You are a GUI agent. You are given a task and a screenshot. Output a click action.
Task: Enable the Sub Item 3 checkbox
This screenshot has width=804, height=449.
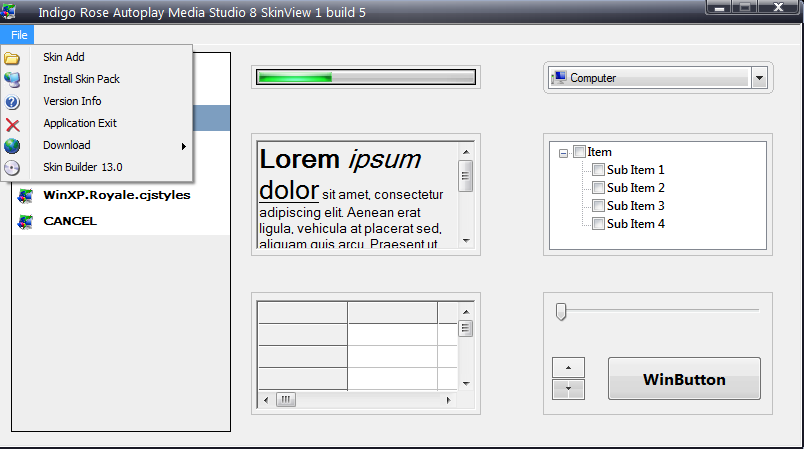tap(598, 206)
